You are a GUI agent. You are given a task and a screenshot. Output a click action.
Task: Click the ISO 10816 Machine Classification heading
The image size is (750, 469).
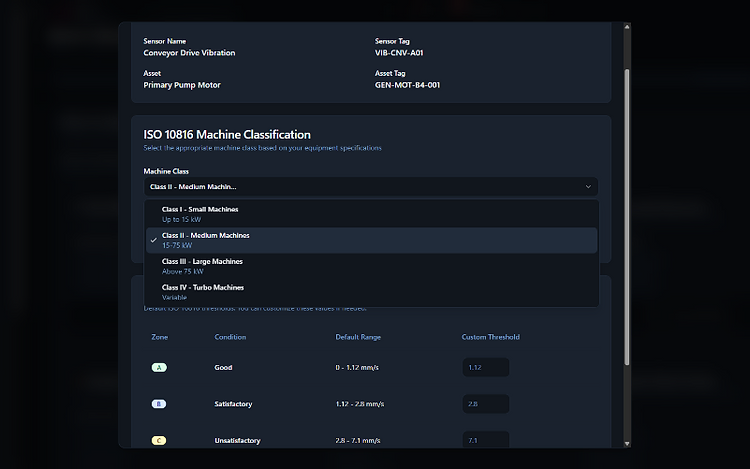(227, 134)
